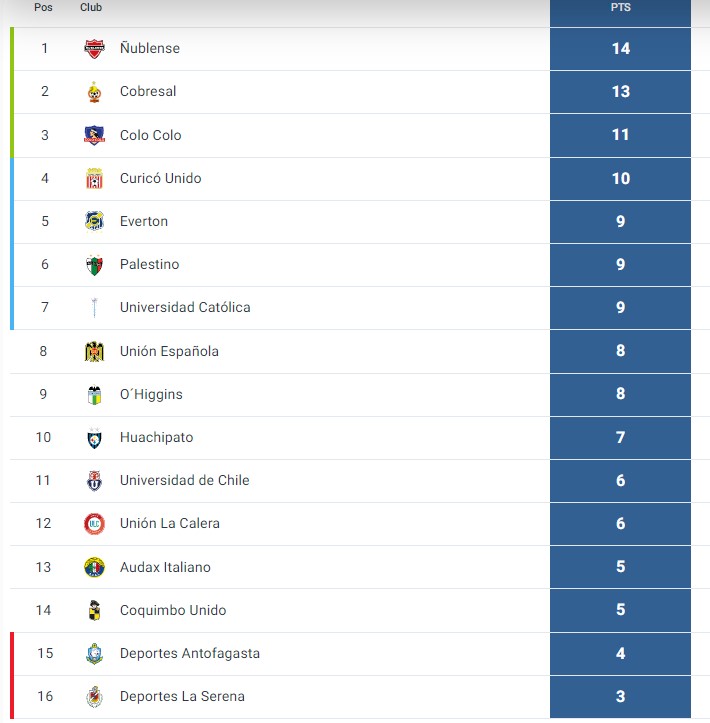Click the Universidad de Chile crest
The width and height of the screenshot is (710, 723).
95,481
